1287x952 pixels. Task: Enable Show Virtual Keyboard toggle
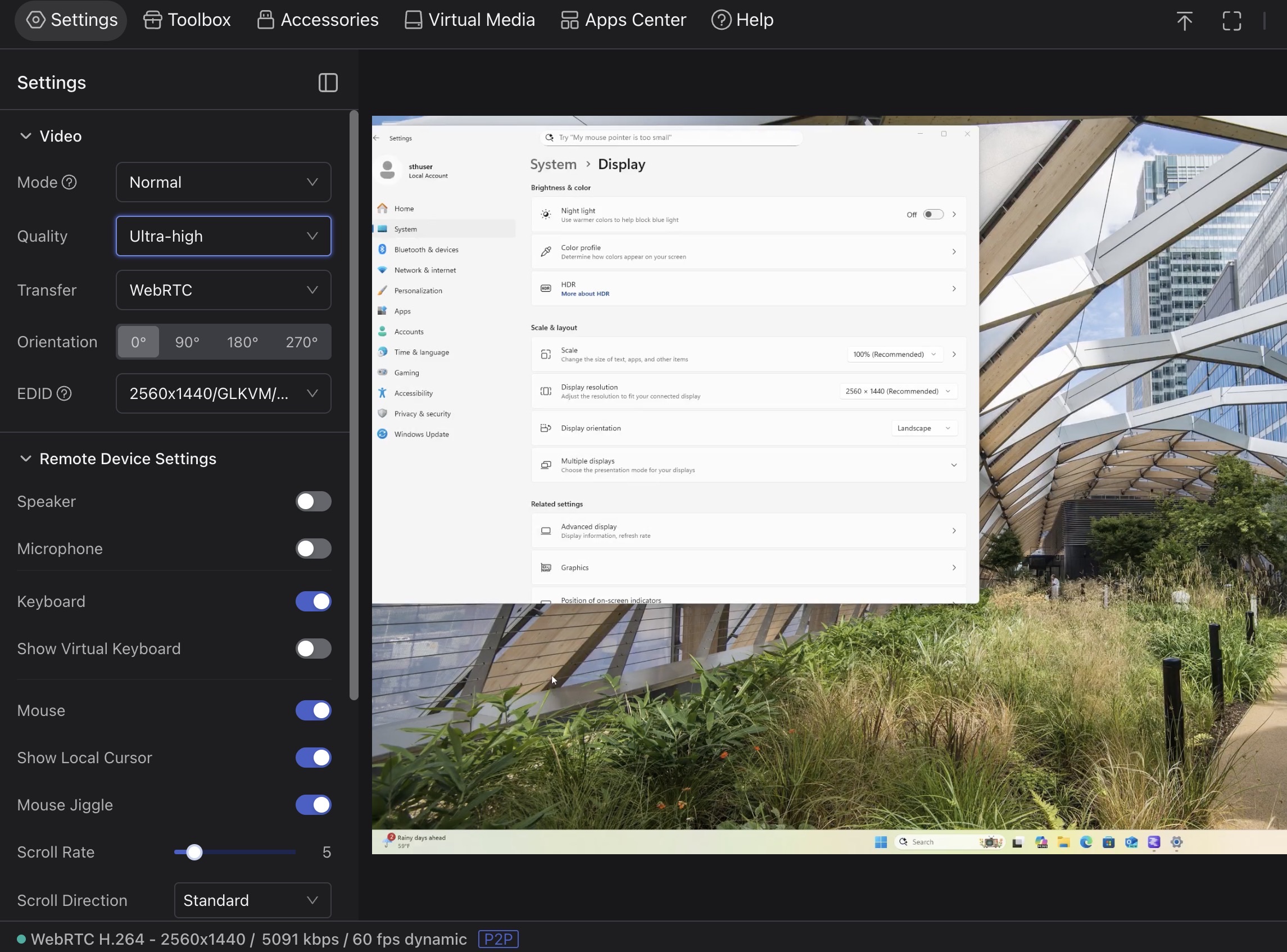[x=313, y=649]
